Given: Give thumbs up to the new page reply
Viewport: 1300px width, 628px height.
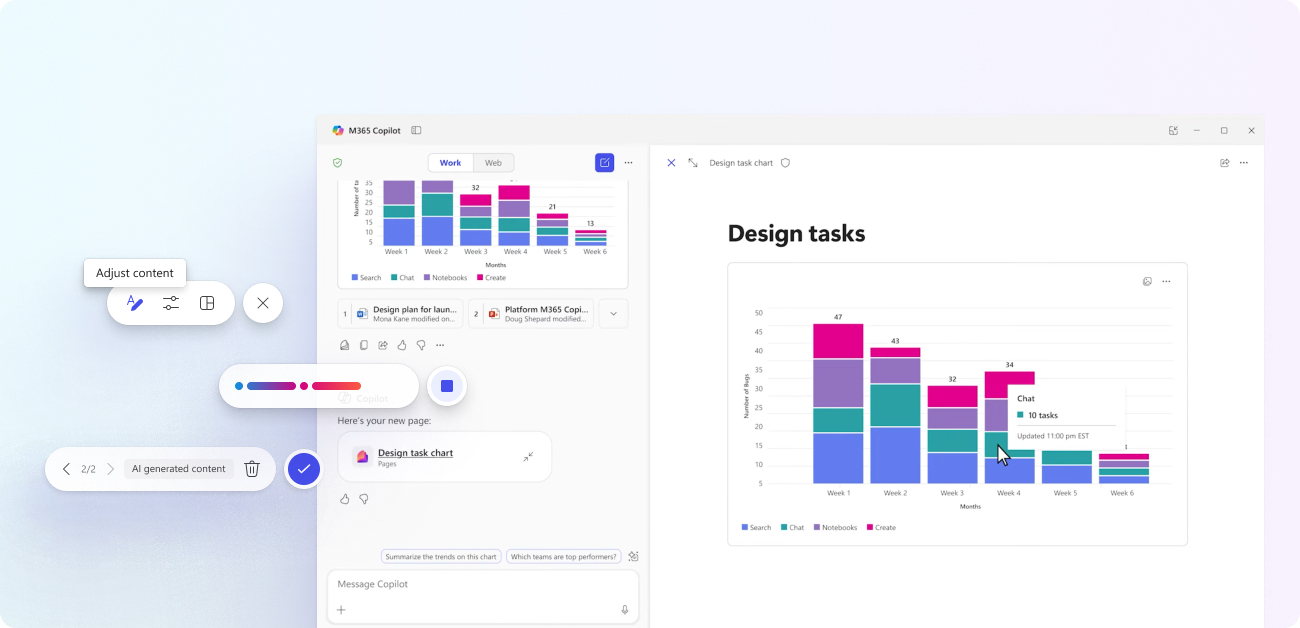Looking at the screenshot, I should [x=345, y=498].
